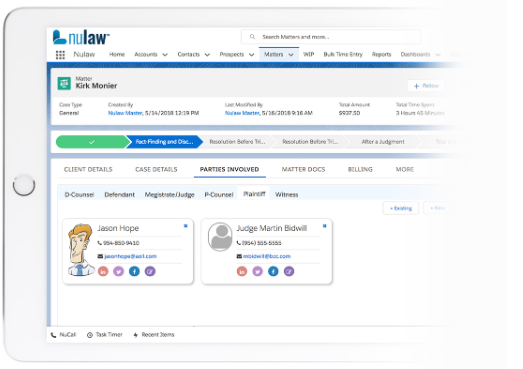Screen dimensions: 523x369
Task: Select the Magistrate/Judge sub-tab
Action: [x=169, y=195]
